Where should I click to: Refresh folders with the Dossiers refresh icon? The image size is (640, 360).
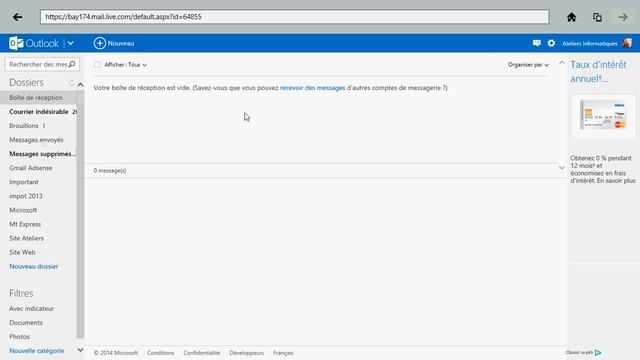pos(71,83)
